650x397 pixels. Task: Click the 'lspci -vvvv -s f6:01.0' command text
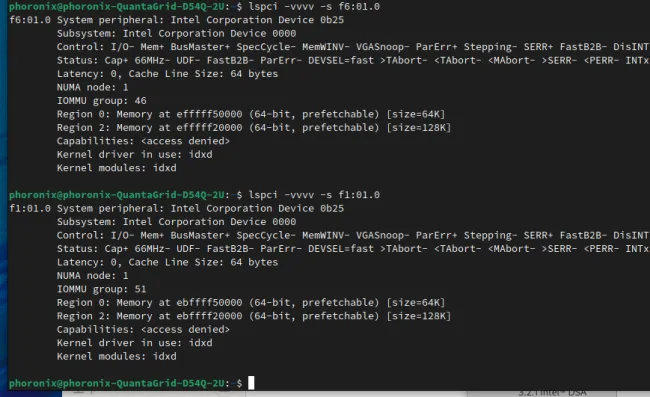314,6
